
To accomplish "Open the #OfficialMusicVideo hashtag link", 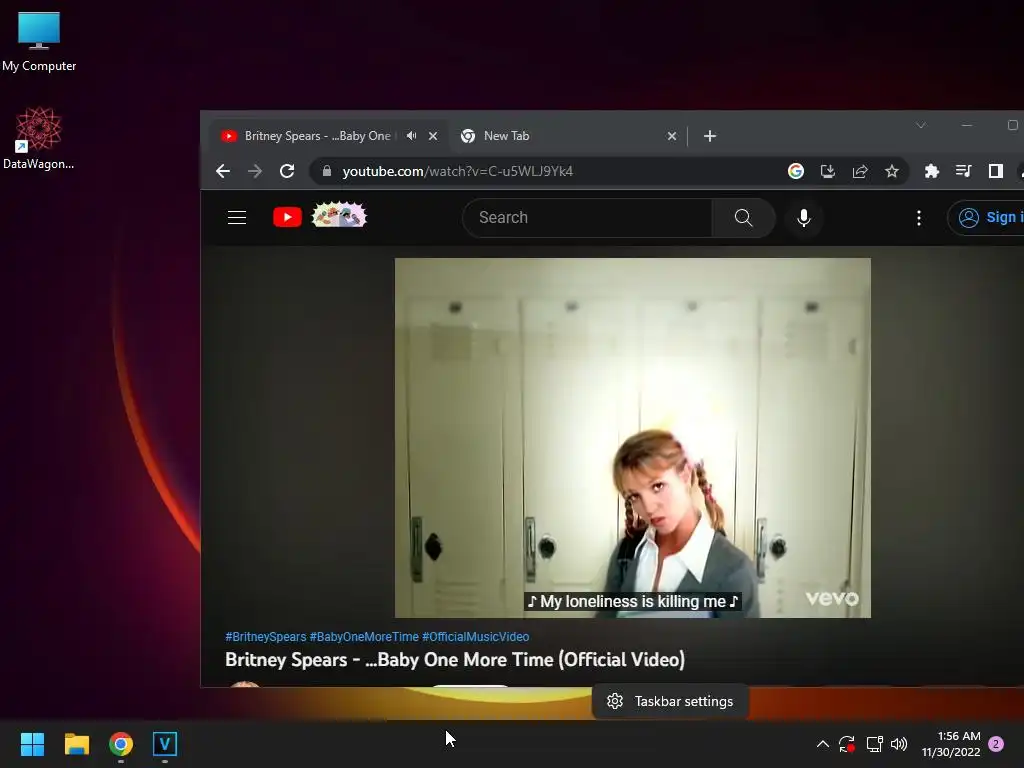I will 475,637.
